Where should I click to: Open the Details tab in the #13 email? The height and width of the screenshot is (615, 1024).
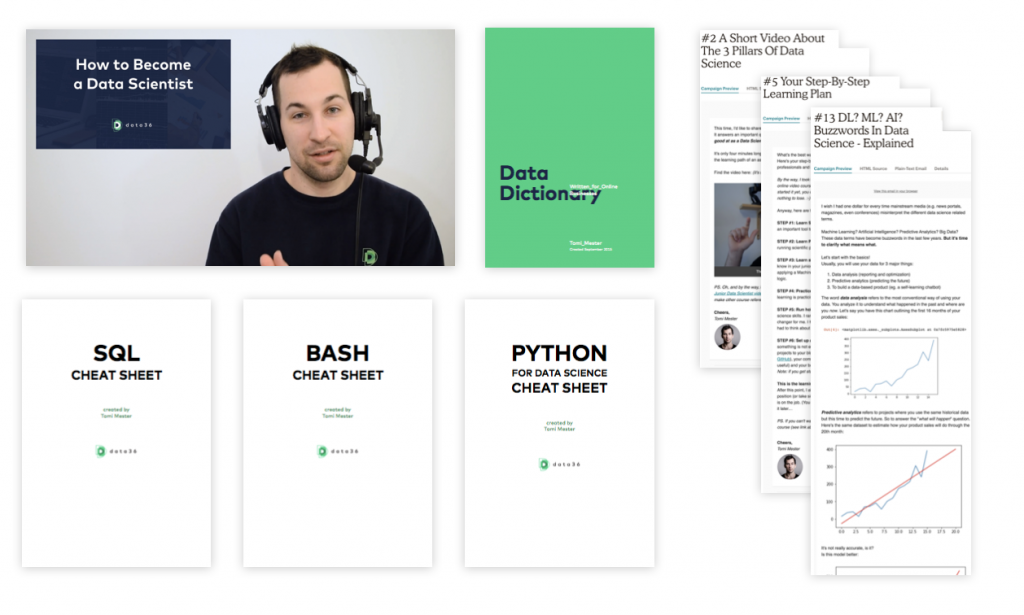coord(941,168)
